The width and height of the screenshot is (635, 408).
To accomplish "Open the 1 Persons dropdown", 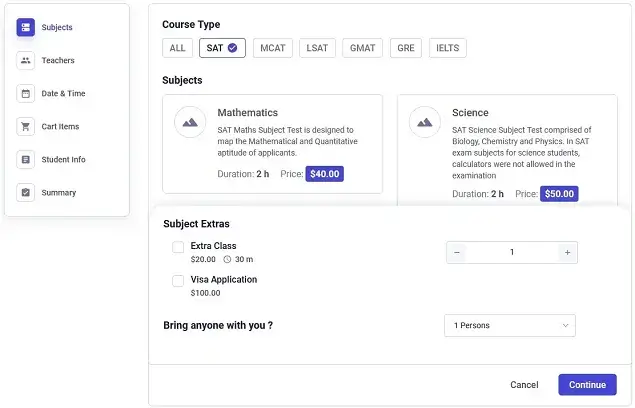I will coord(510,325).
